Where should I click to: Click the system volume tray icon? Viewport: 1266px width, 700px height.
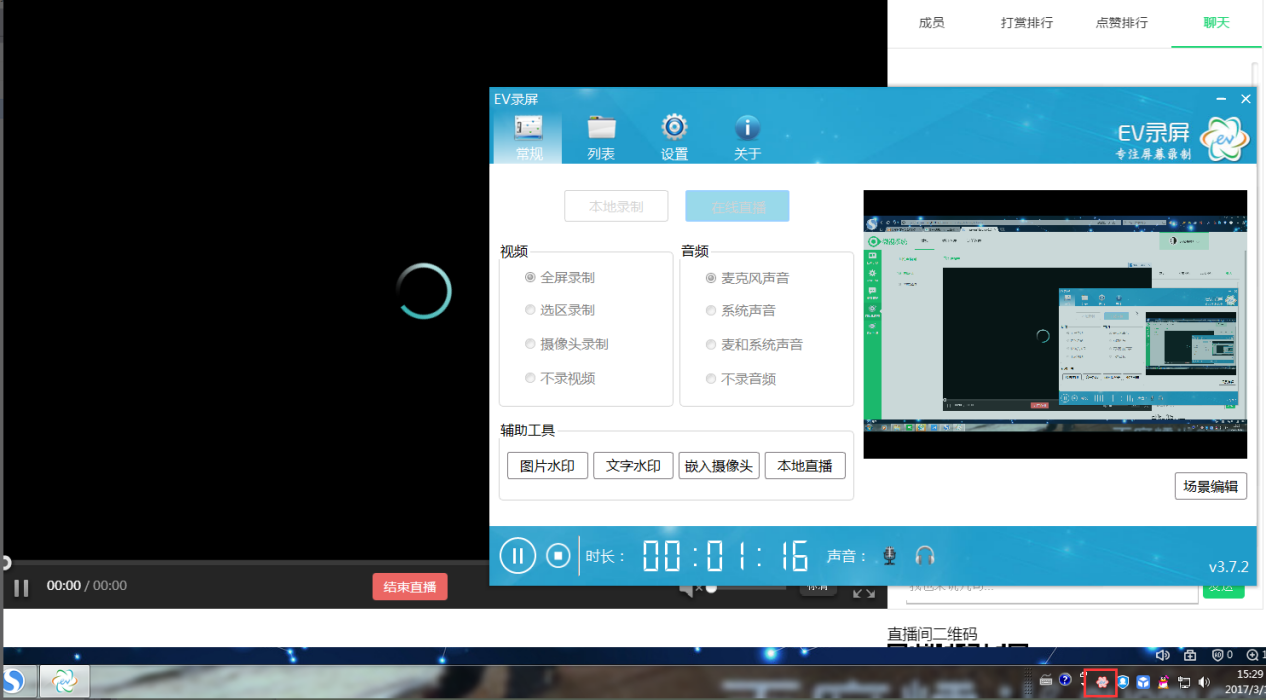coord(1204,682)
